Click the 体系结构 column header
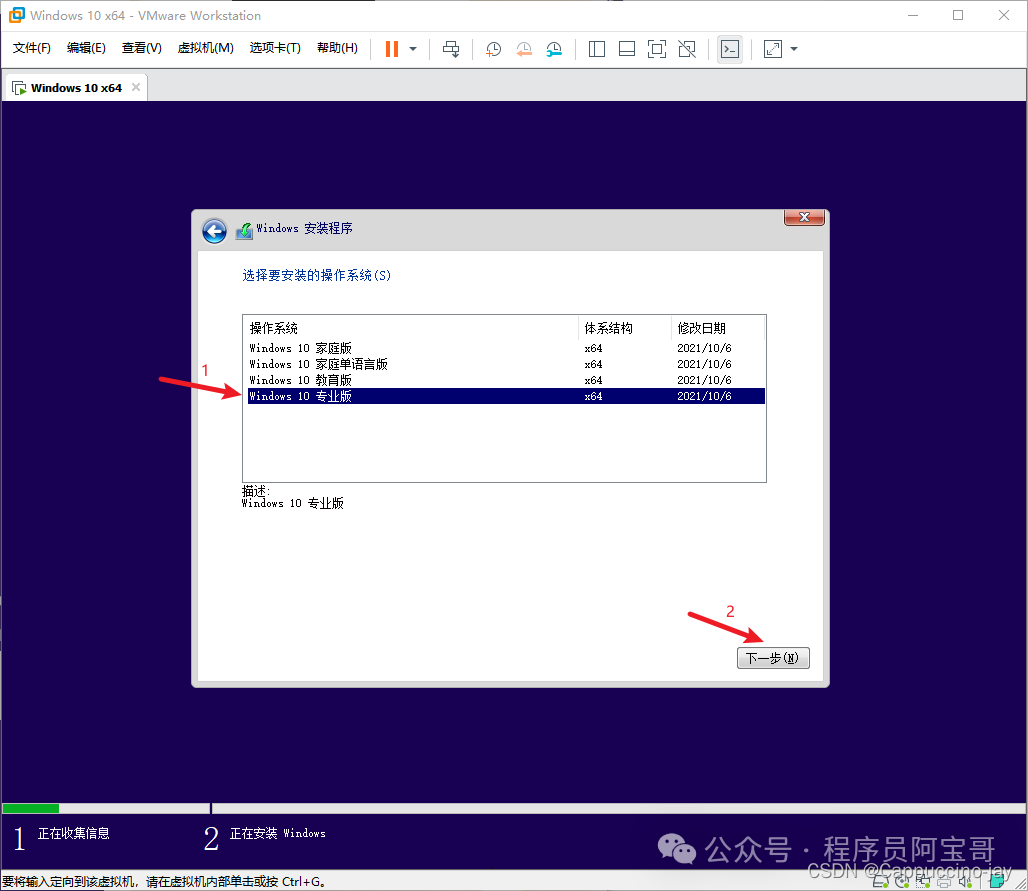This screenshot has width=1028, height=891. (625, 328)
